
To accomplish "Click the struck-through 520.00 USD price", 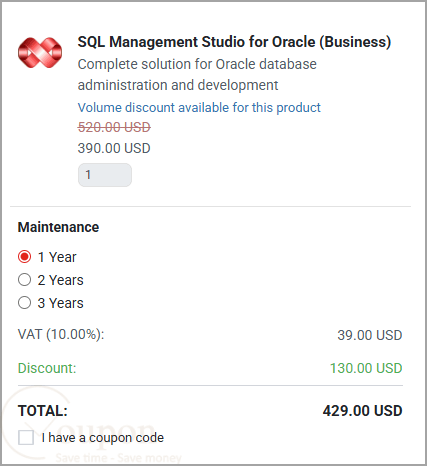I will pos(114,127).
